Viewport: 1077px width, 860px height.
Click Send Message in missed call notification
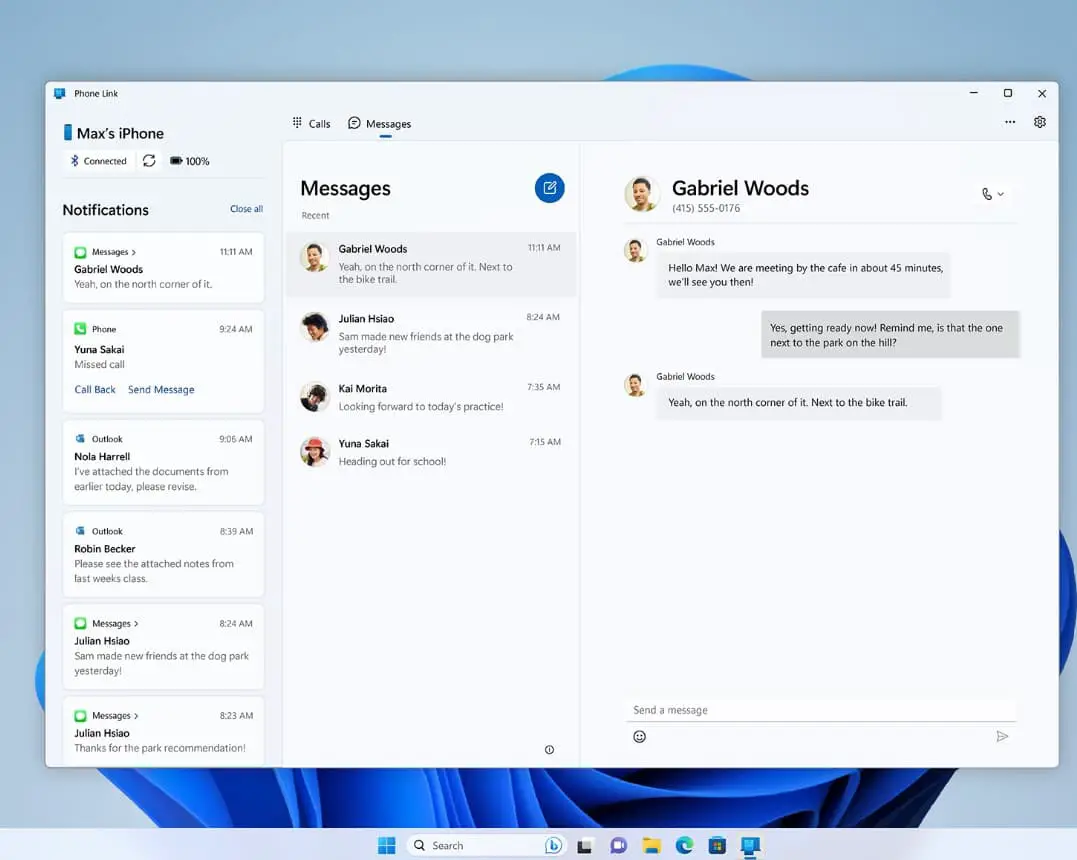[x=161, y=390]
